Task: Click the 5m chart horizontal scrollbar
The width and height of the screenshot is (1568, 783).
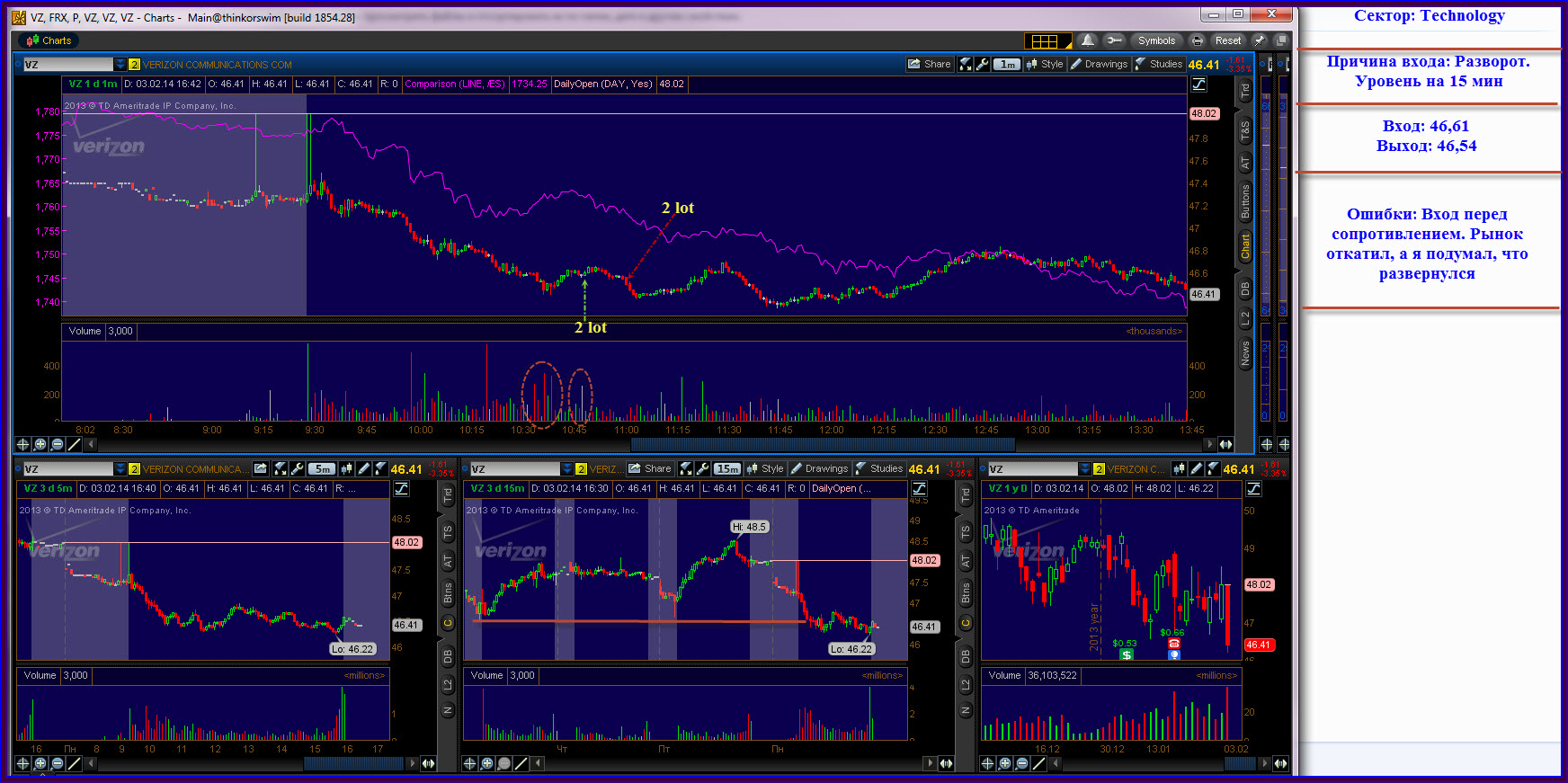Action: coord(353,763)
